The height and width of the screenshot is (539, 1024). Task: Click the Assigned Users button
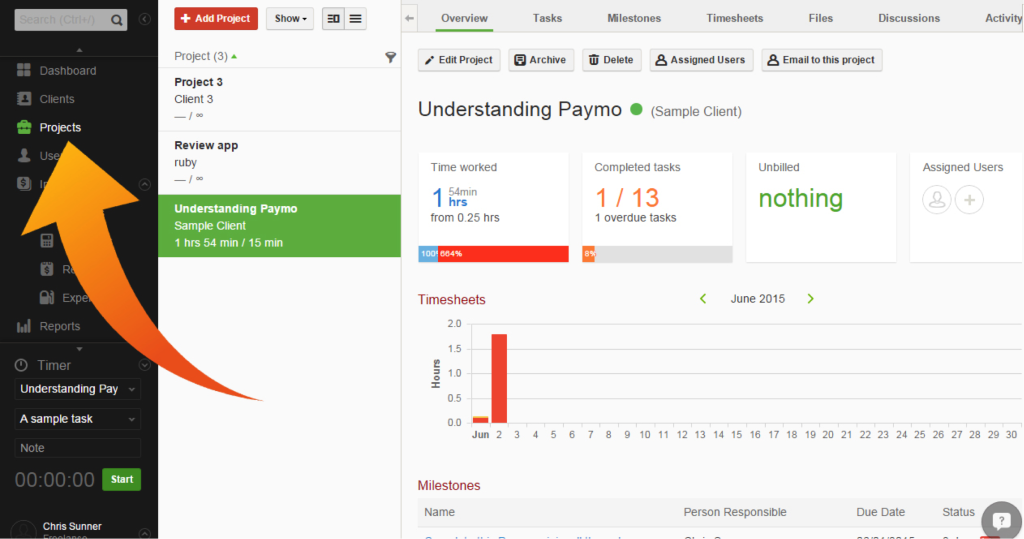coord(701,60)
